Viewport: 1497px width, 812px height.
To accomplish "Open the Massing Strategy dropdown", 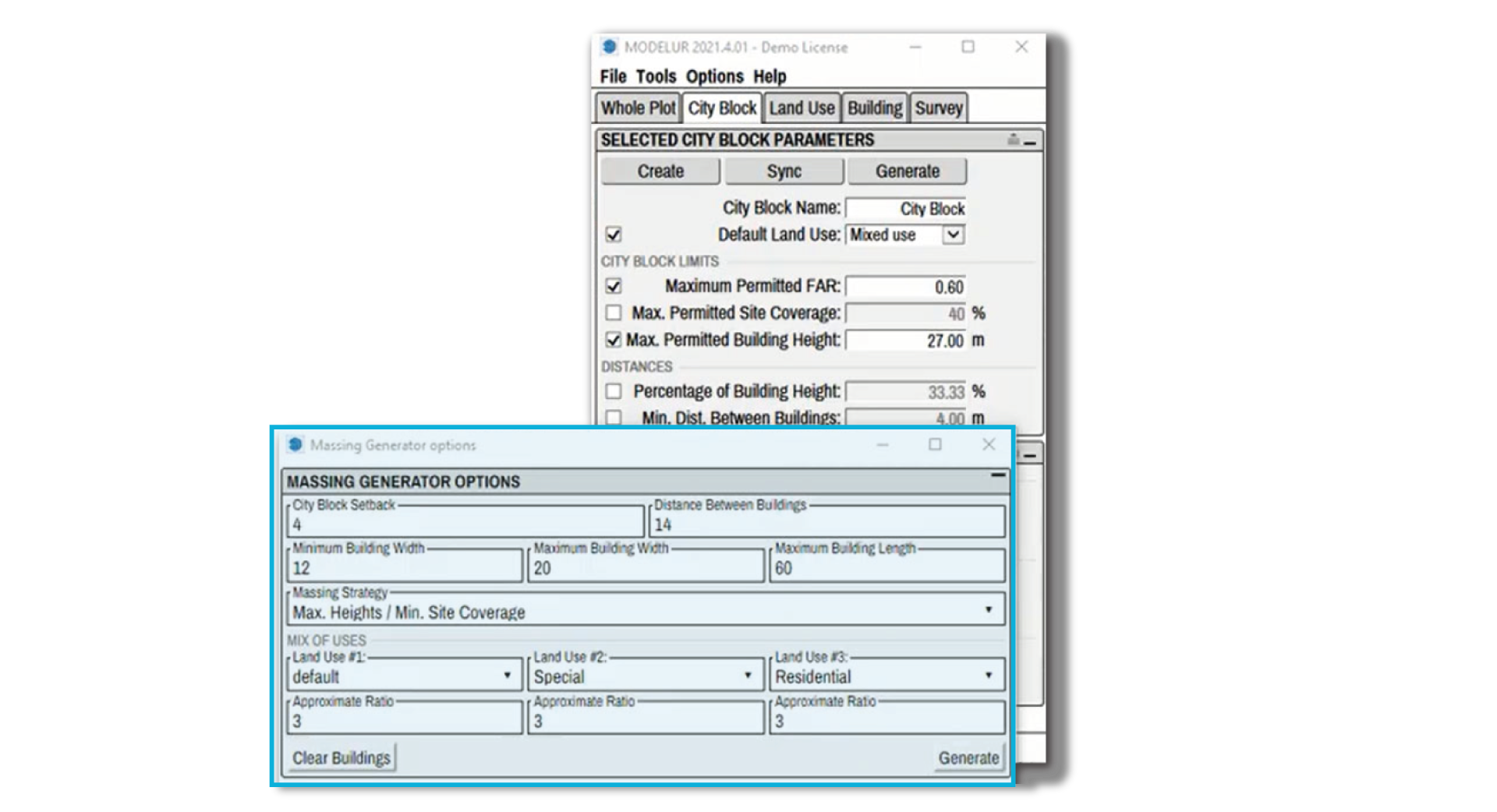I will (989, 609).
